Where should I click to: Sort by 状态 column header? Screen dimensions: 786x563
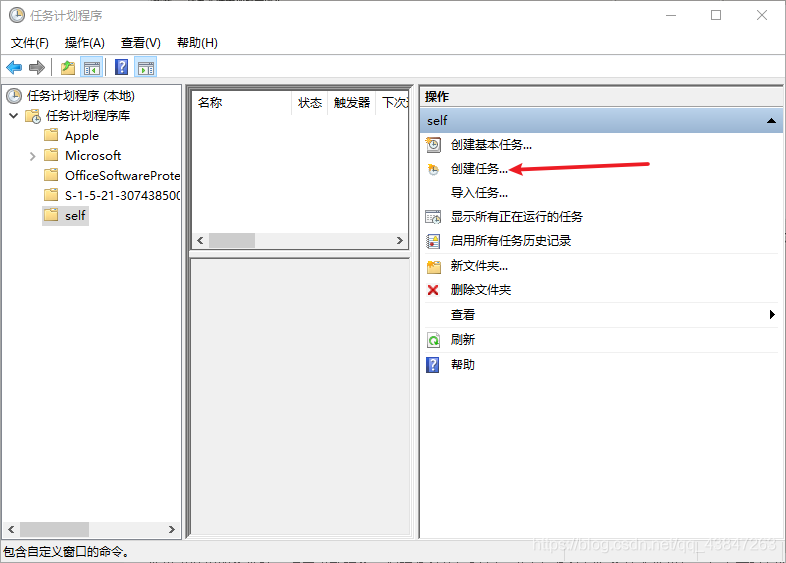(310, 103)
